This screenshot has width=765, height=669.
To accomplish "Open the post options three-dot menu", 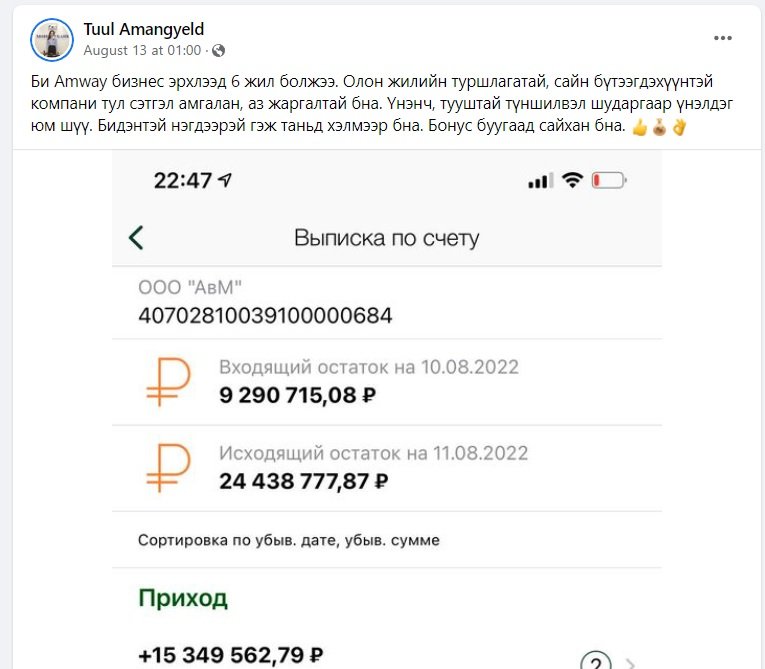I will pyautogui.click(x=723, y=38).
